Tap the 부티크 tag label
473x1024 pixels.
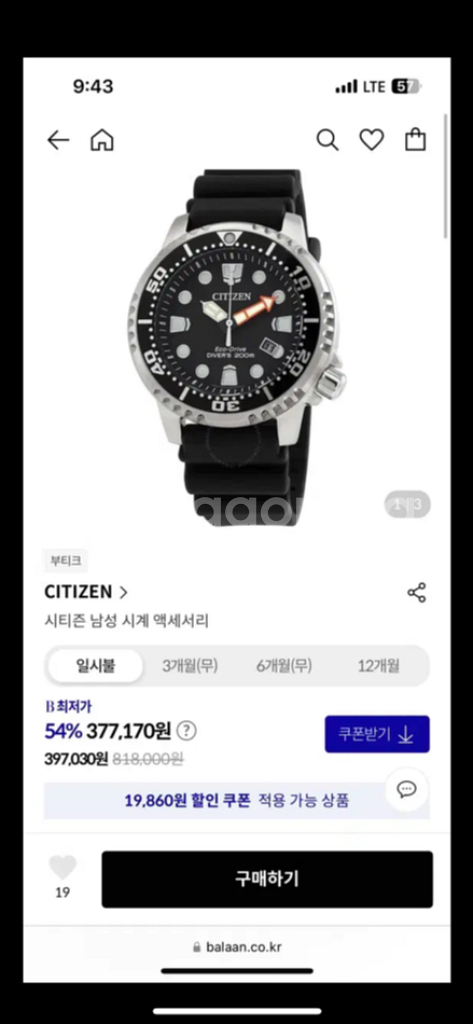(x=65, y=561)
